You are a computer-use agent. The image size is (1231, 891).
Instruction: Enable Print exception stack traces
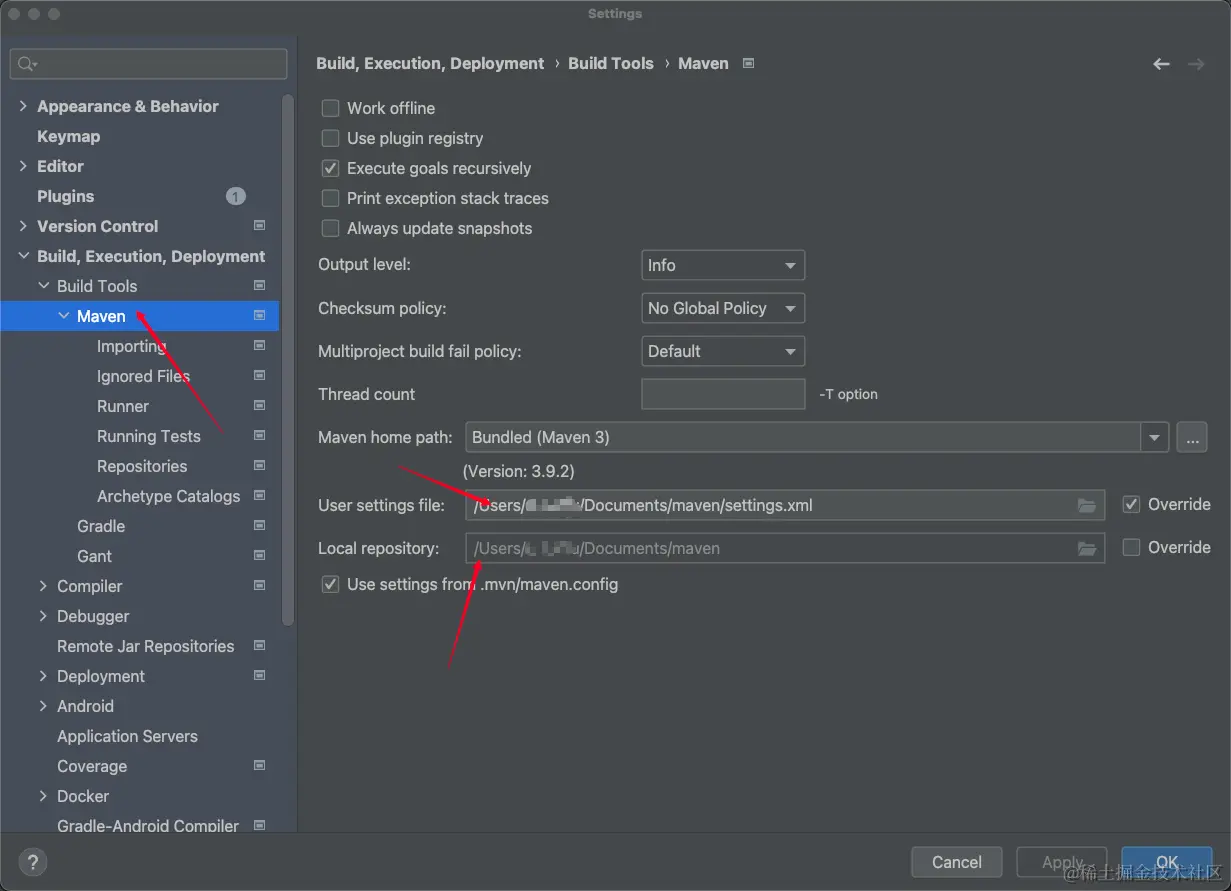pos(330,198)
